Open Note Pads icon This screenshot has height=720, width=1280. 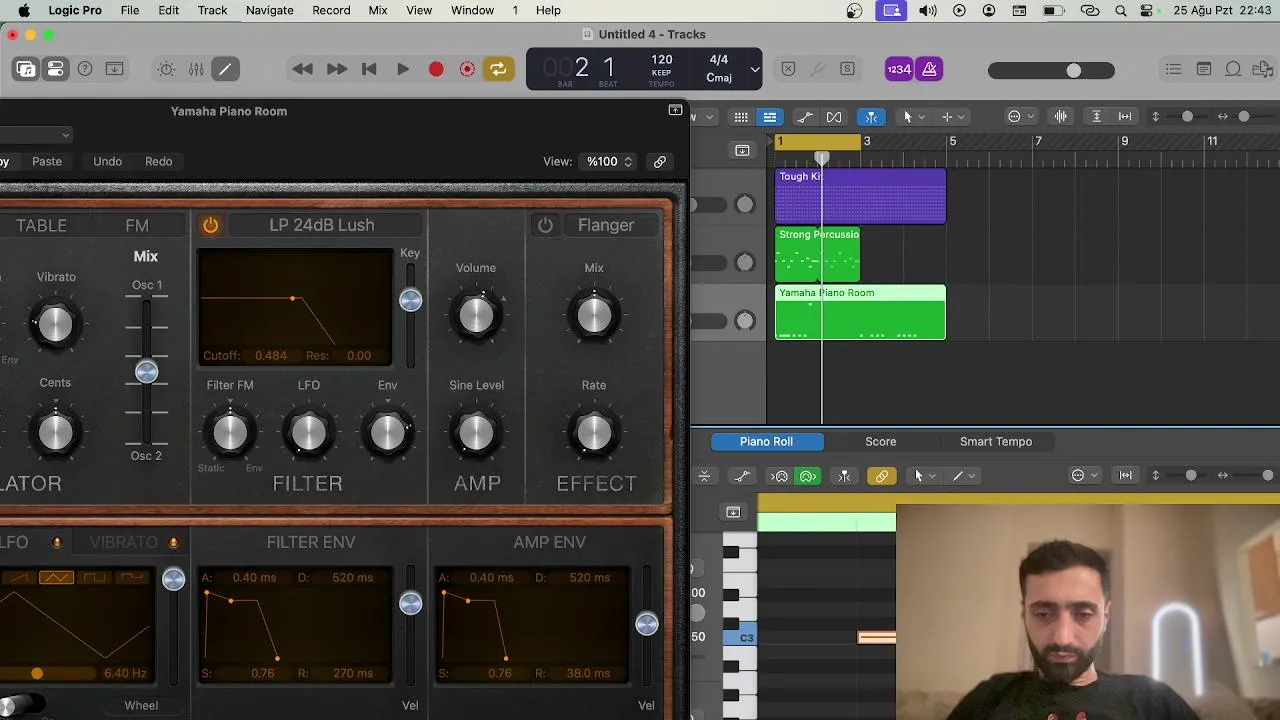[1204, 69]
